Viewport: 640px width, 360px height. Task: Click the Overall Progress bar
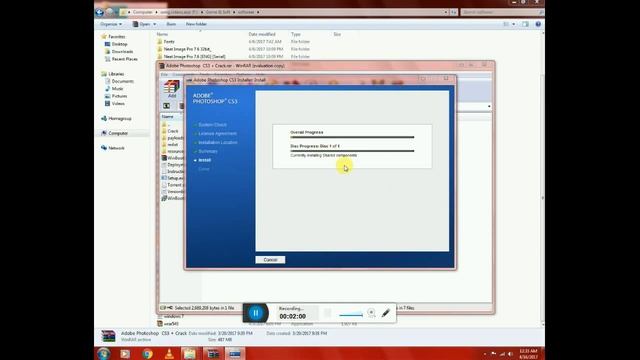352,138
